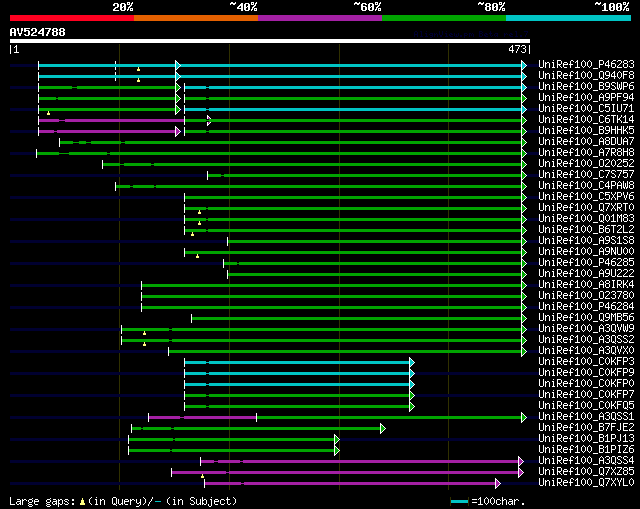Click the red 20% identity color swatch
The image size is (640, 509).
[72, 18]
